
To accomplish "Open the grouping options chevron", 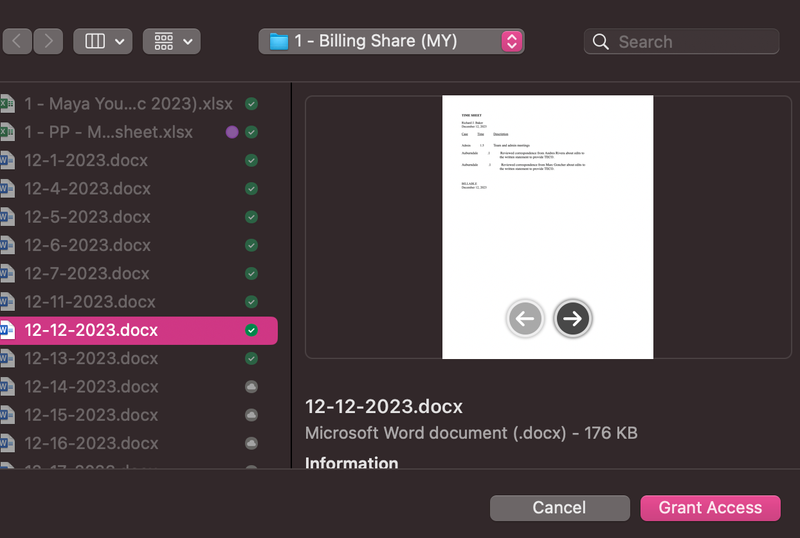I will click(188, 41).
